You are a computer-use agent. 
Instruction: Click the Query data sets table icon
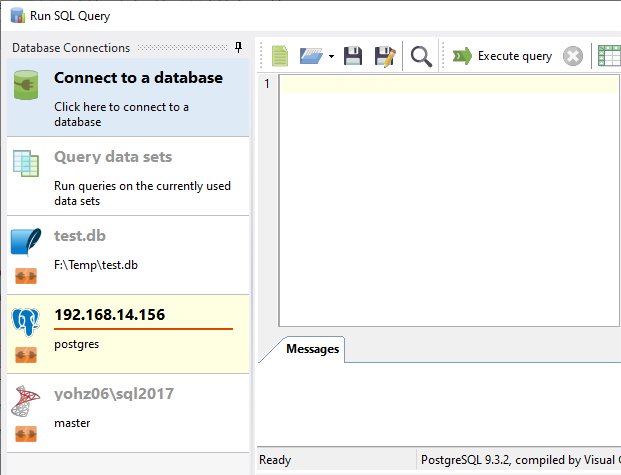coord(26,163)
